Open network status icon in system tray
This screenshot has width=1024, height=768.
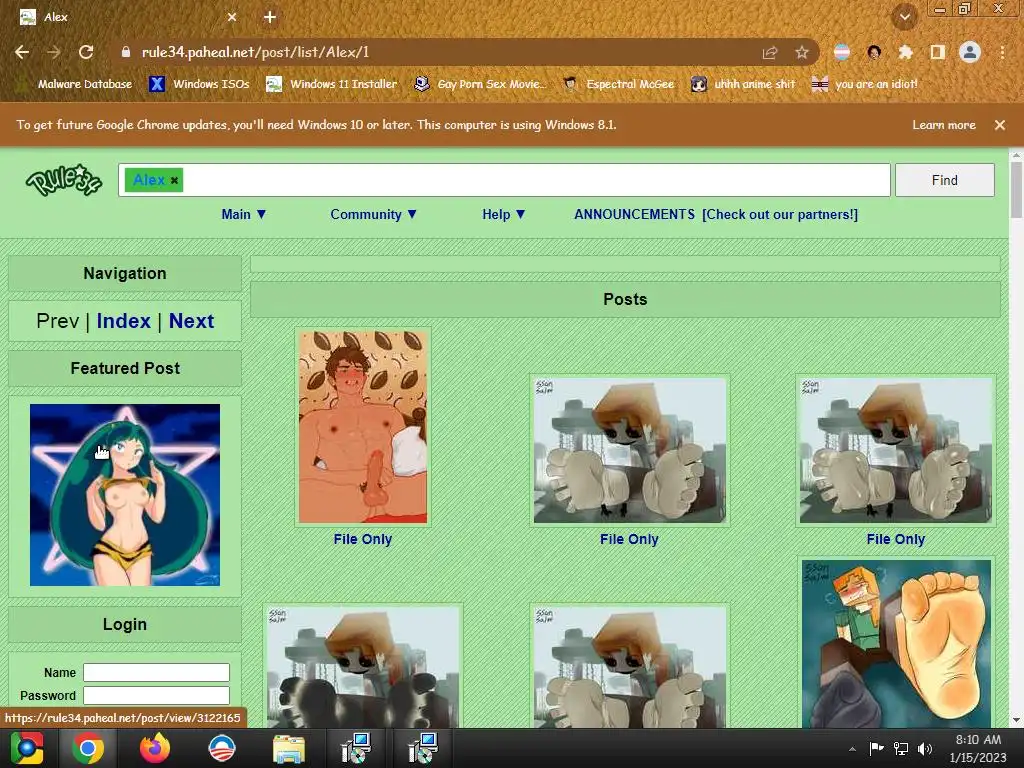click(901, 748)
